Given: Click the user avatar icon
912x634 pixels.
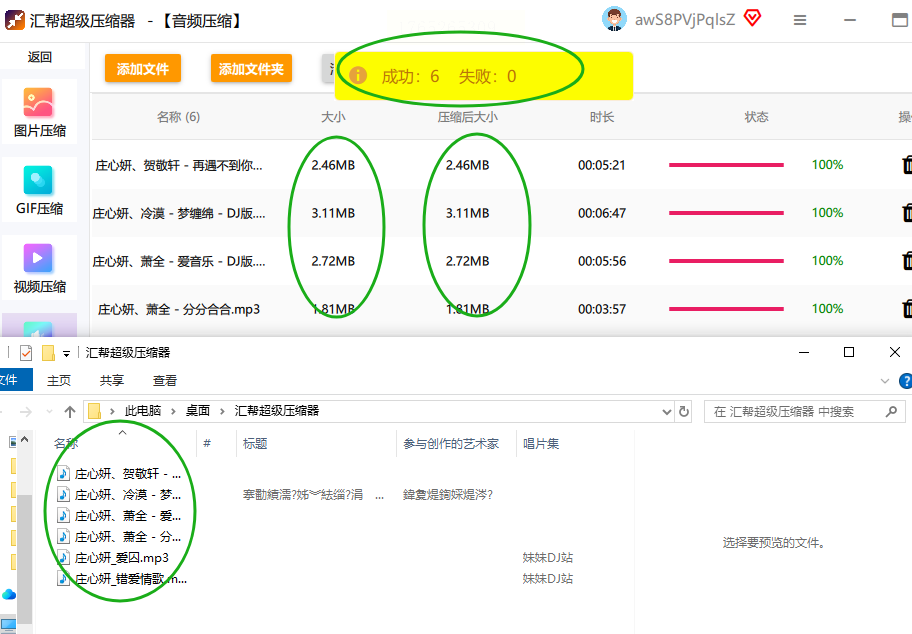Looking at the screenshot, I should coord(614,19).
